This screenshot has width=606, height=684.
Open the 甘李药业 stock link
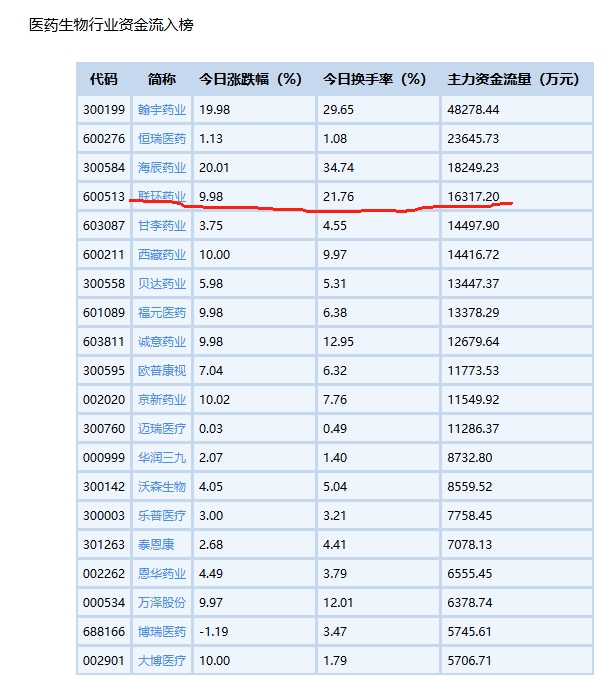tap(162, 226)
